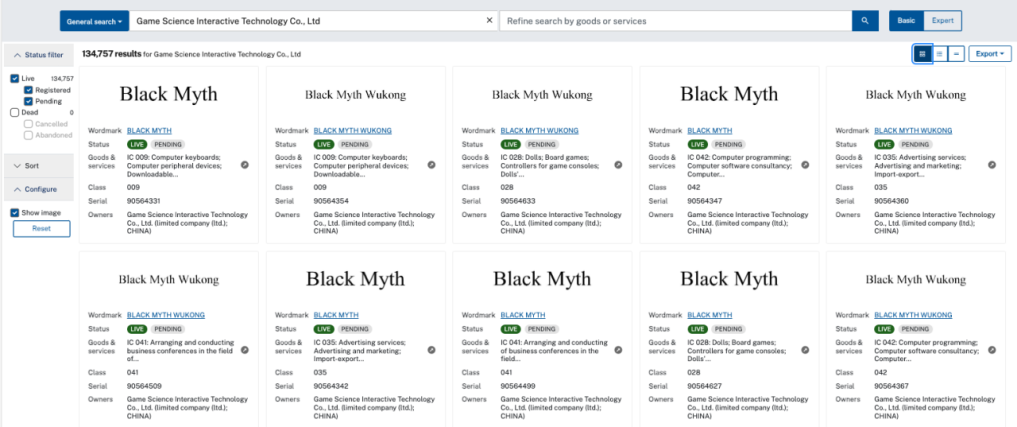Tick the Abandoned checkbox
Screen dimensions: 1017x427
click(29, 135)
